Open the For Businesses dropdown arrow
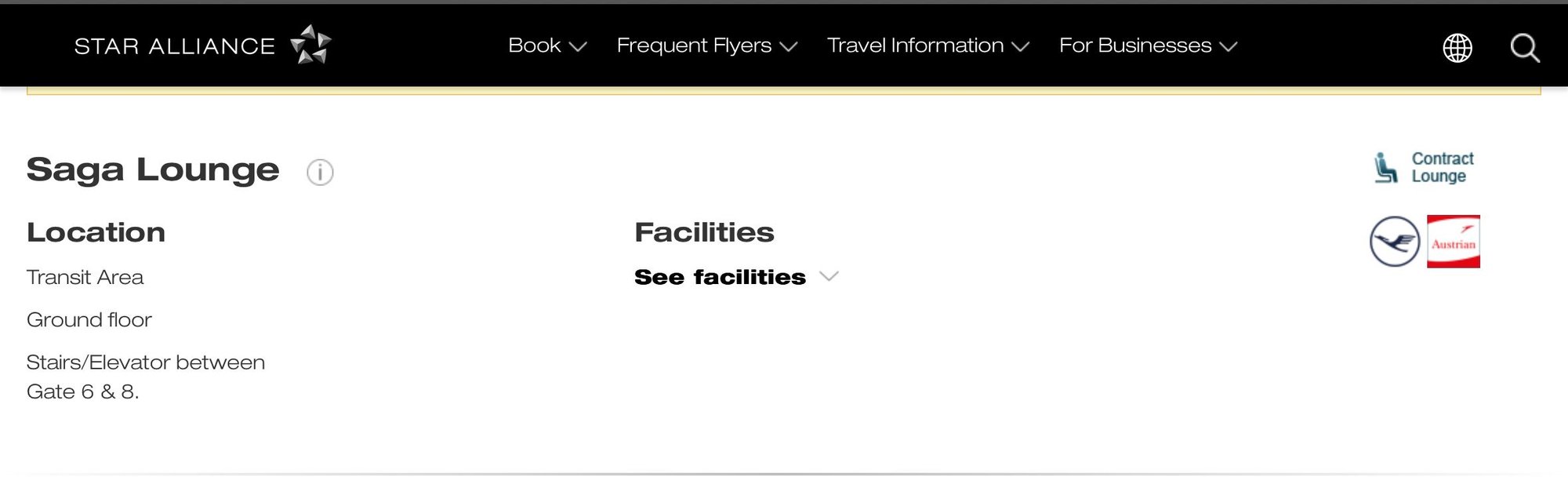The height and width of the screenshot is (477, 1568). tap(1229, 47)
